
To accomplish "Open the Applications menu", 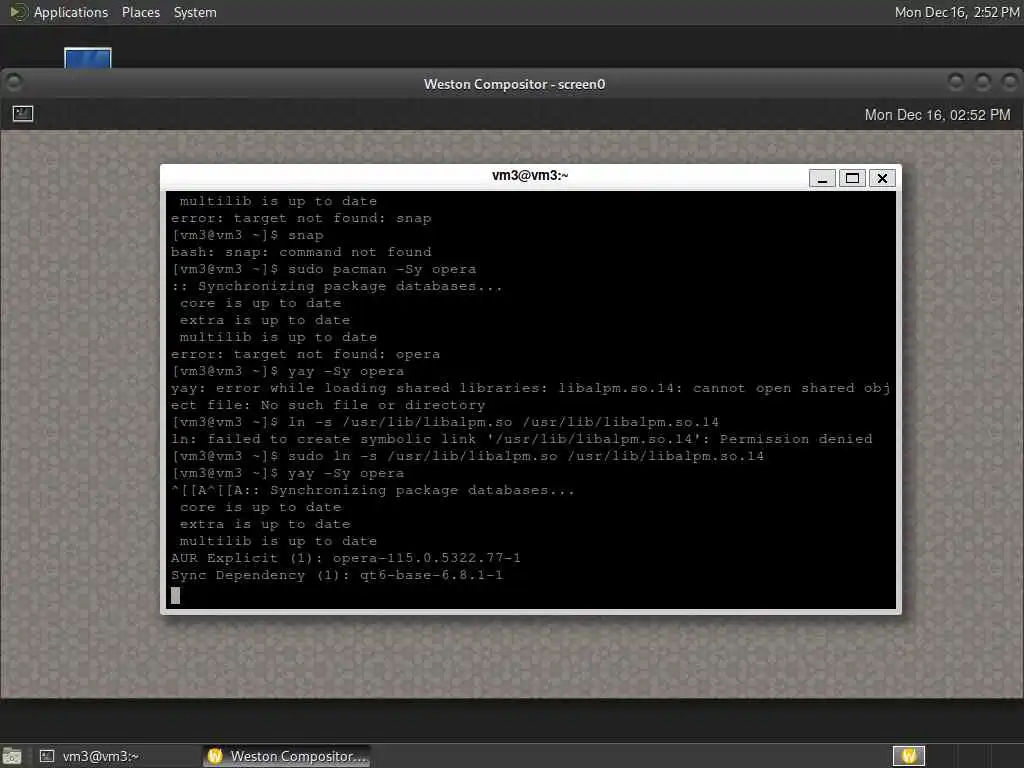I will pos(71,12).
